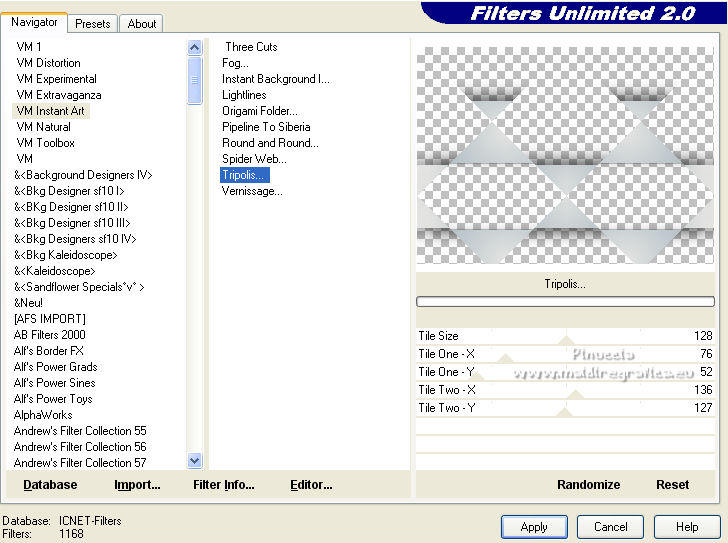Screen dimensions: 728x543
Task: Click the category list scrollbar thumb
Action: click(195, 80)
